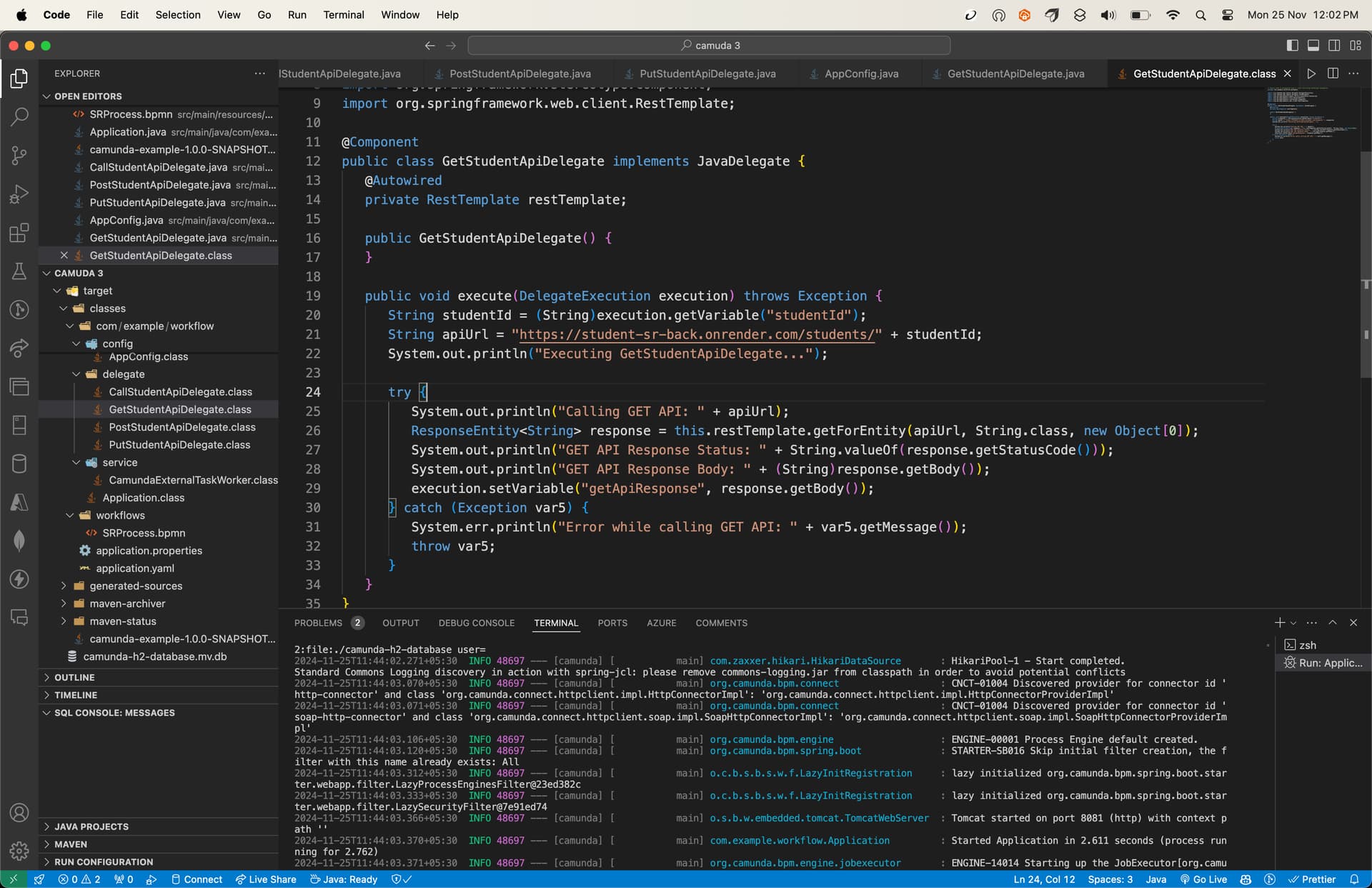1372x888 pixels.
Task: Split the editor to the right
Action: pyautogui.click(x=1333, y=74)
